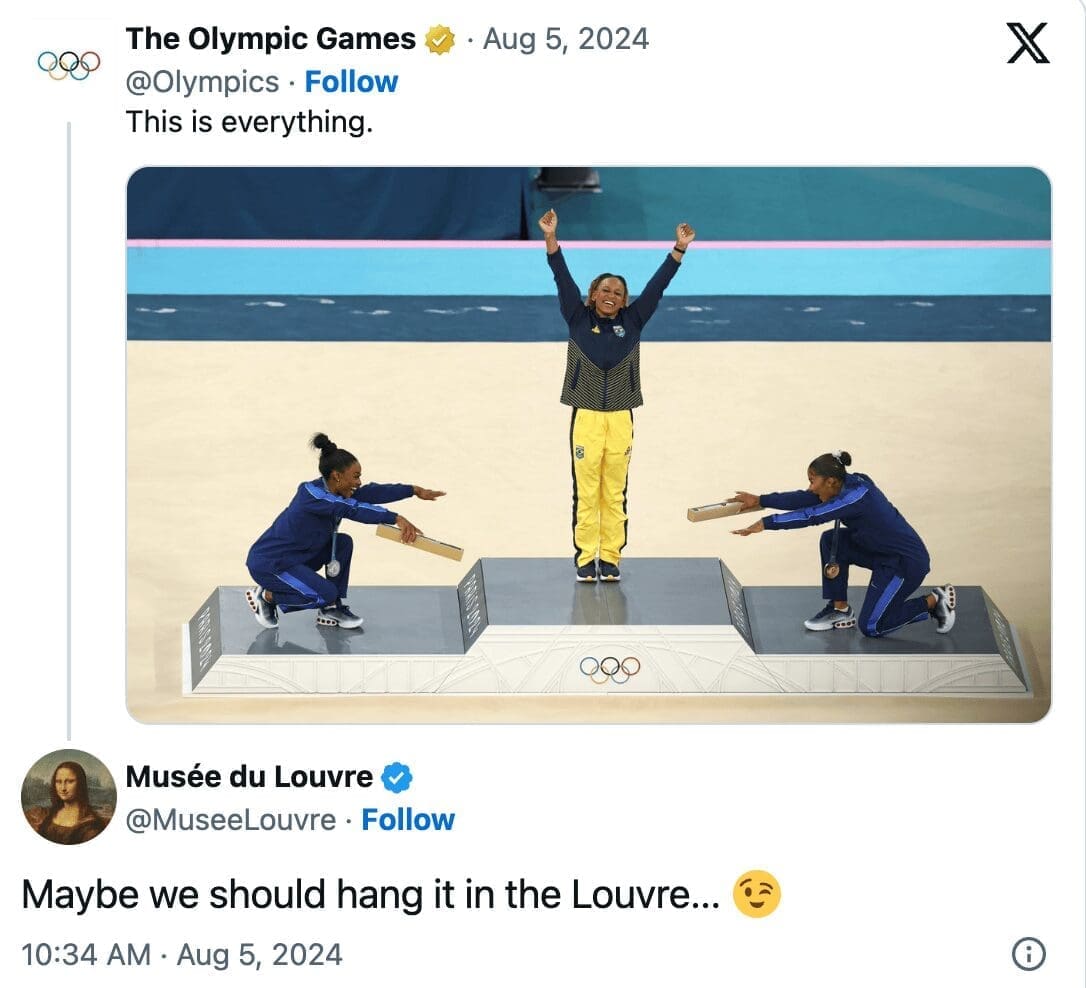Follow the @MuseeLouvre account
Viewport: 1086px width, 988px height.
tap(409, 819)
